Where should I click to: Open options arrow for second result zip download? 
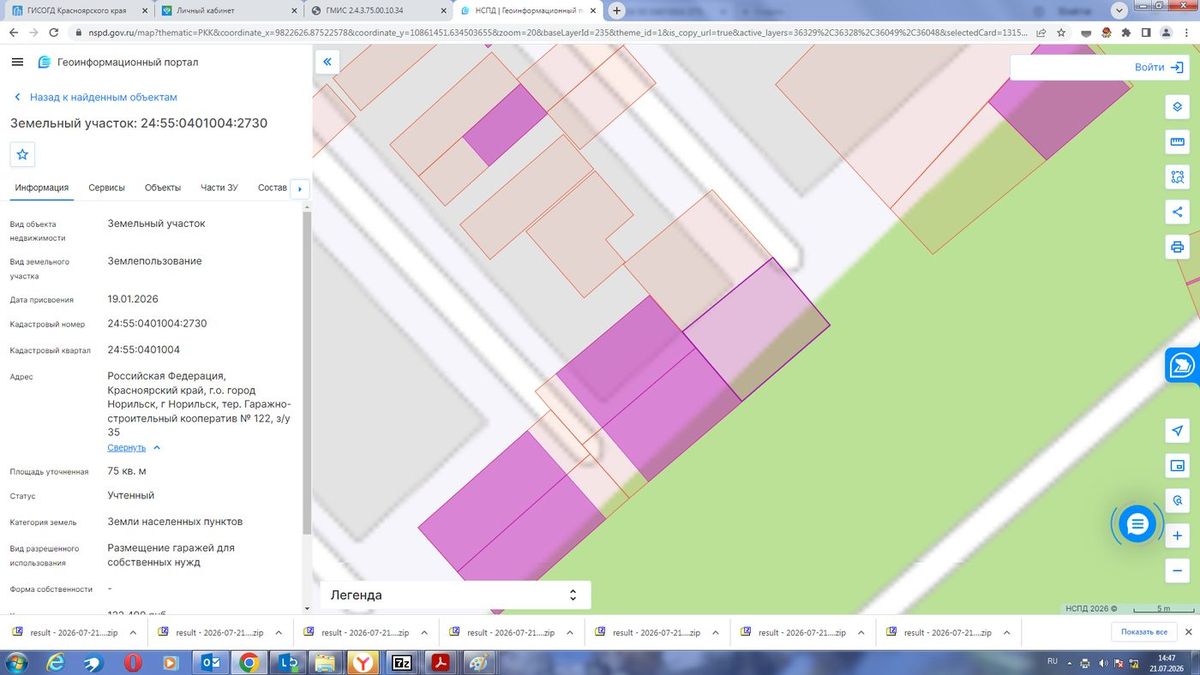tap(280, 633)
